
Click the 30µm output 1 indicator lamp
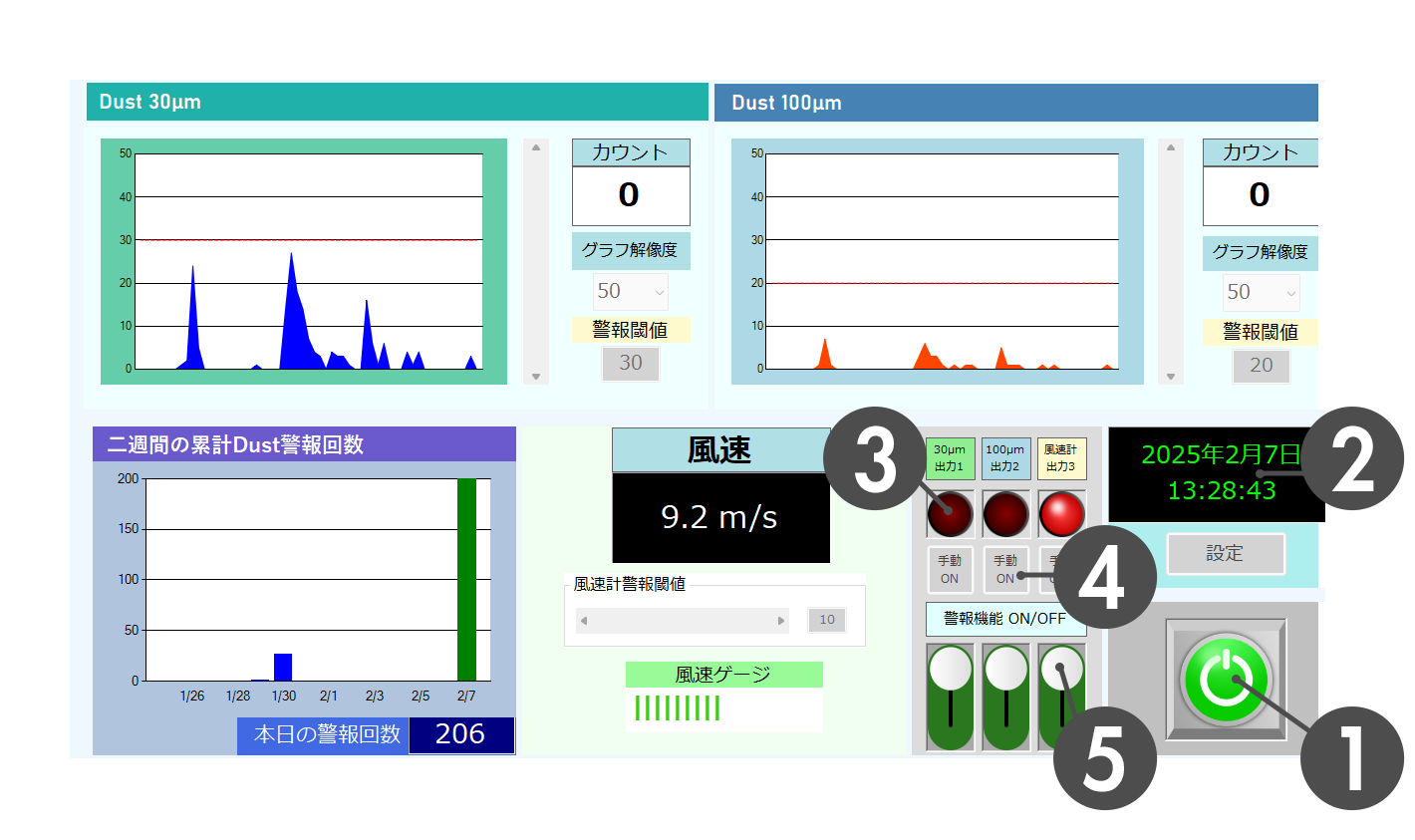coord(950,514)
